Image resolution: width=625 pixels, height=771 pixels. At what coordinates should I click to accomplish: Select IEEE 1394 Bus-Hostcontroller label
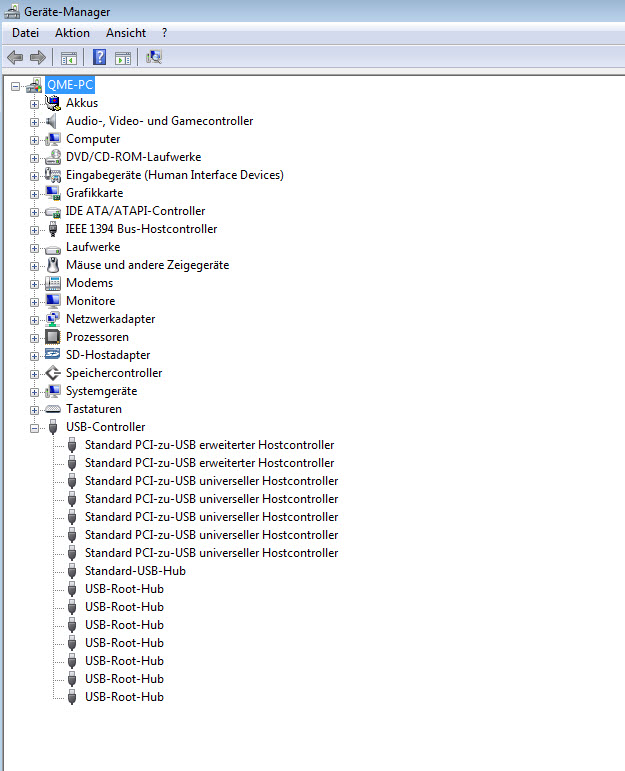(x=142, y=229)
